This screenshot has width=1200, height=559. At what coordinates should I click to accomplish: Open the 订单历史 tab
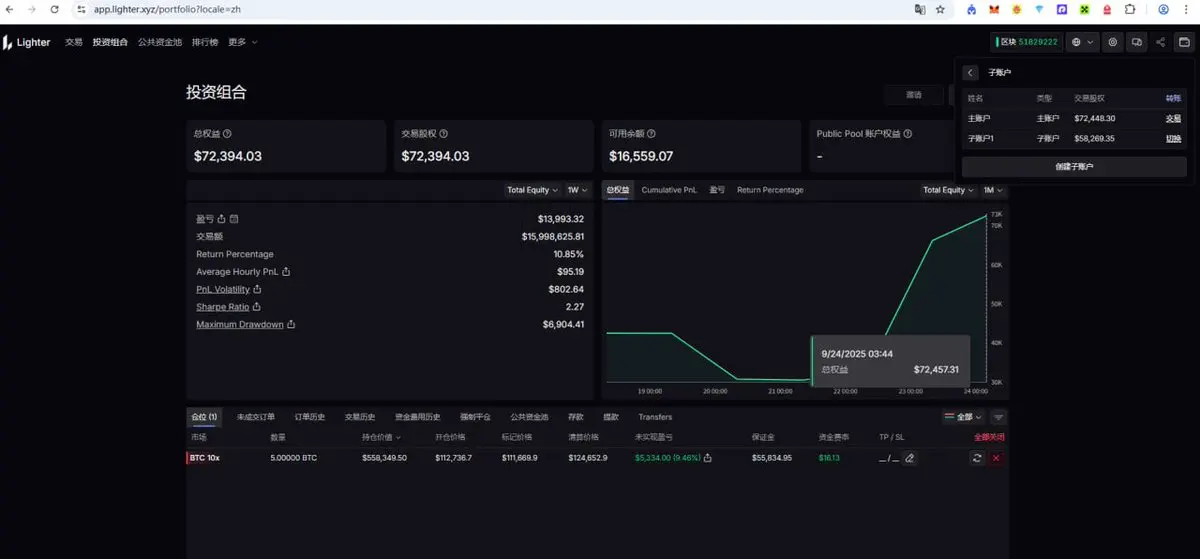(309, 417)
